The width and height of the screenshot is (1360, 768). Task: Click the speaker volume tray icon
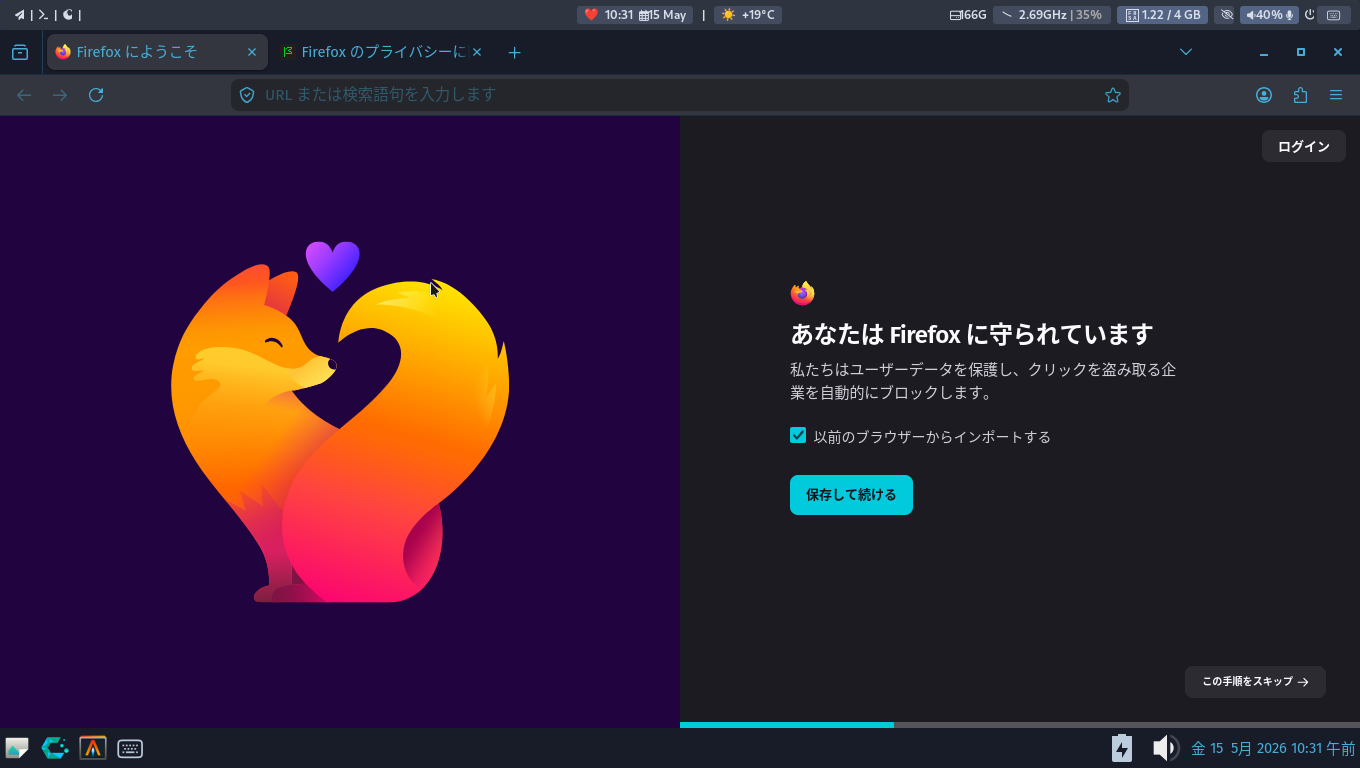pos(1165,748)
